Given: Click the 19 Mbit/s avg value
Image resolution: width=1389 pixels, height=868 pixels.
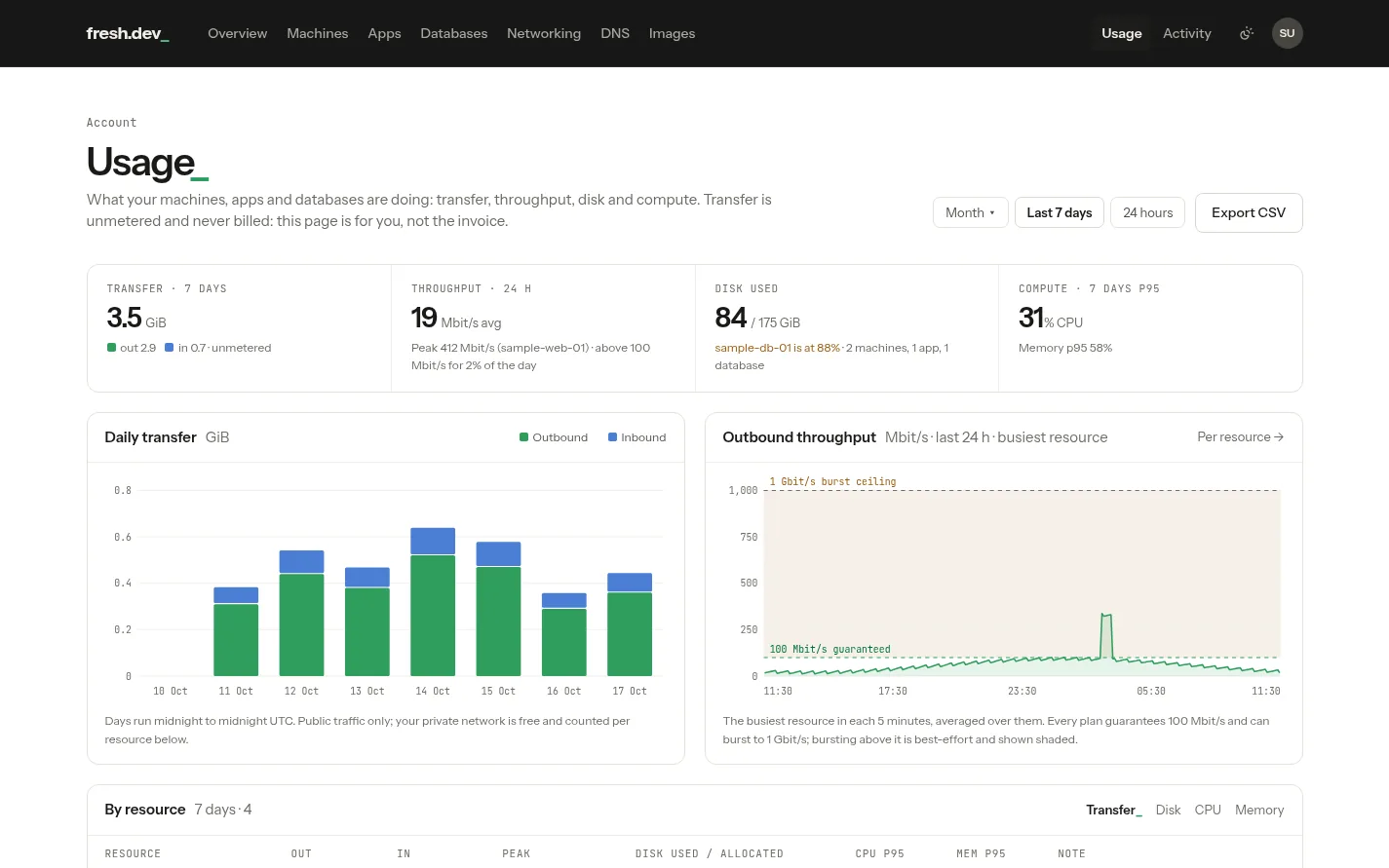Looking at the screenshot, I should [x=456, y=319].
